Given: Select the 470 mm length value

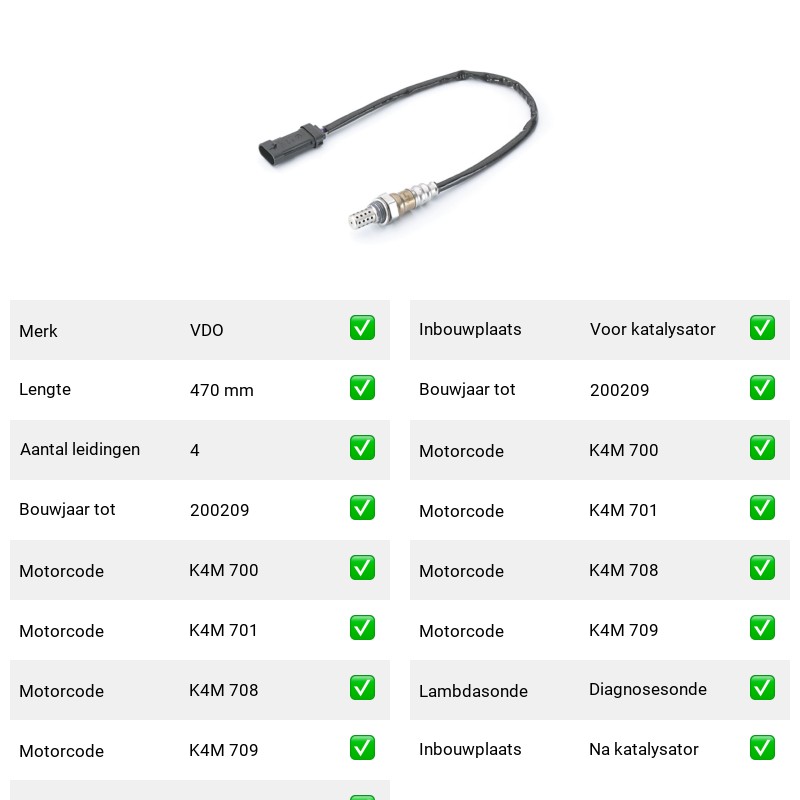Looking at the screenshot, I should coord(221,390).
